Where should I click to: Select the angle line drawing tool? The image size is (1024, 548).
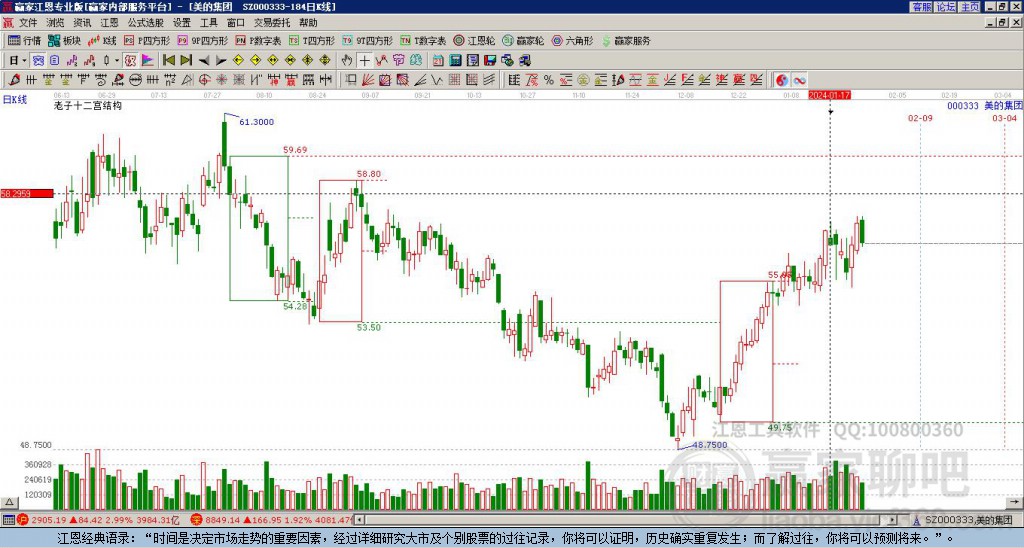[x=420, y=80]
